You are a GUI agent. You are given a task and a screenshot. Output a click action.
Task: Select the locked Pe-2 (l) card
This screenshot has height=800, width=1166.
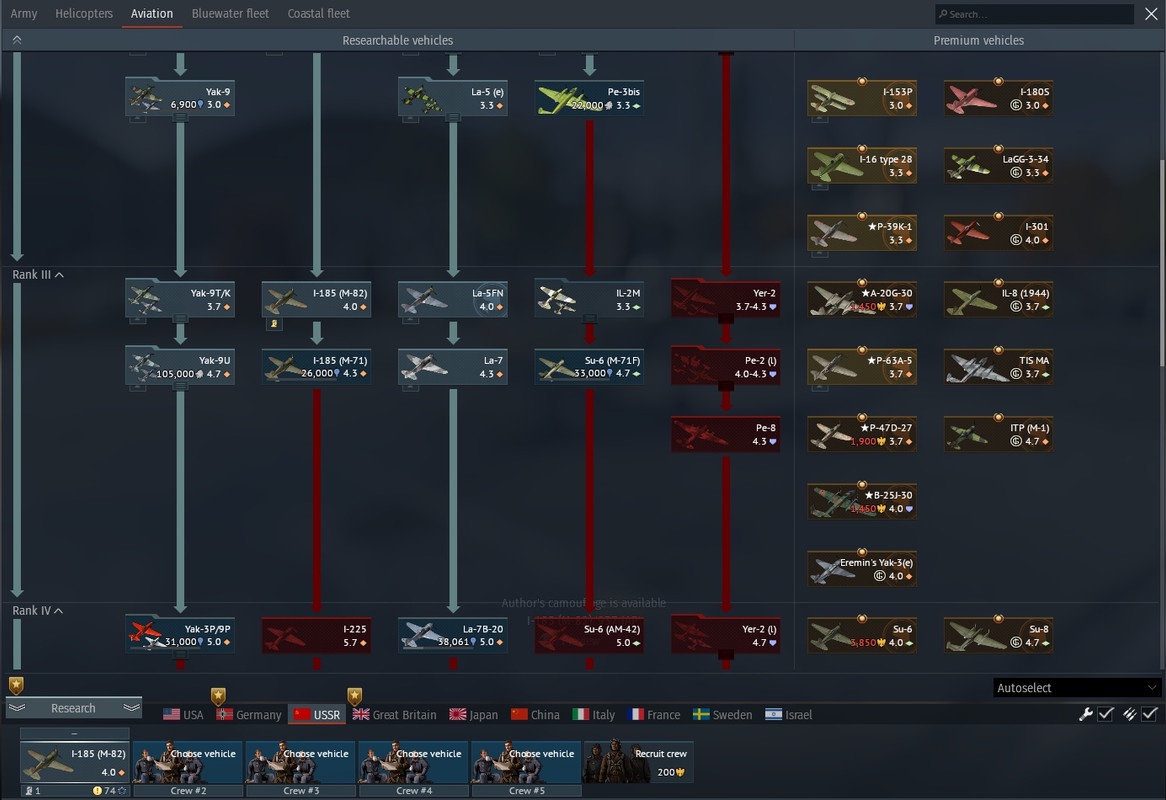pos(726,367)
